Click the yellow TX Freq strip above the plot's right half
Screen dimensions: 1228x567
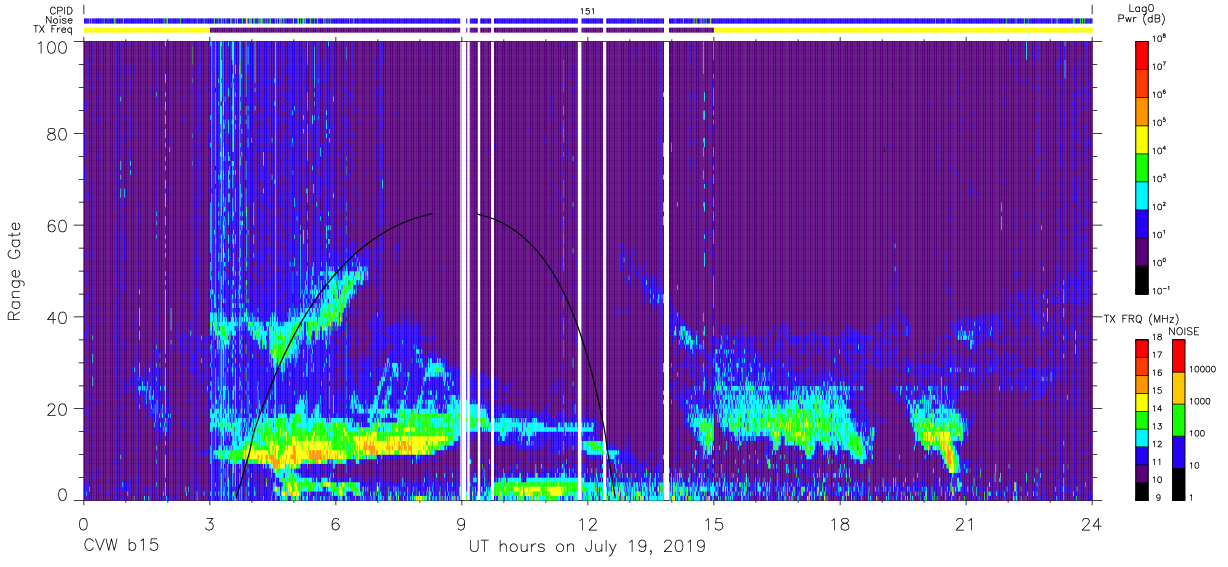(903, 31)
